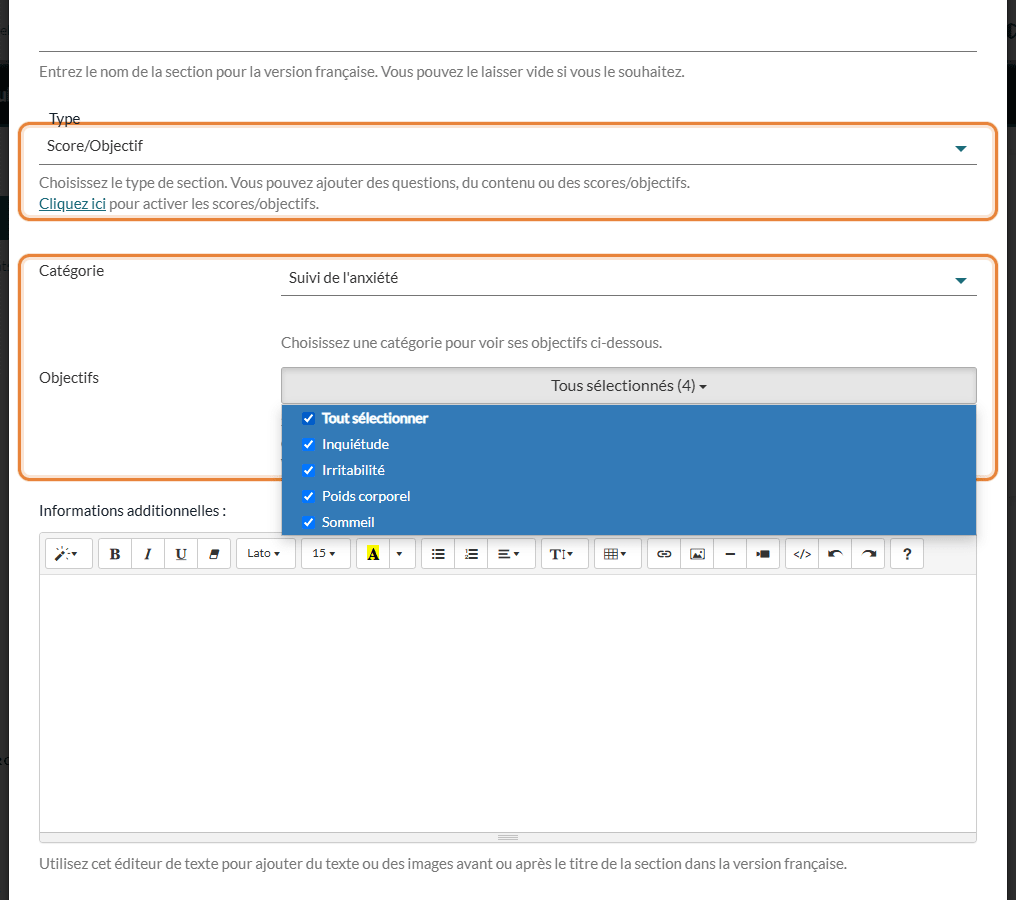Open the font size 15 dropdown
This screenshot has height=900, width=1016.
(325, 554)
